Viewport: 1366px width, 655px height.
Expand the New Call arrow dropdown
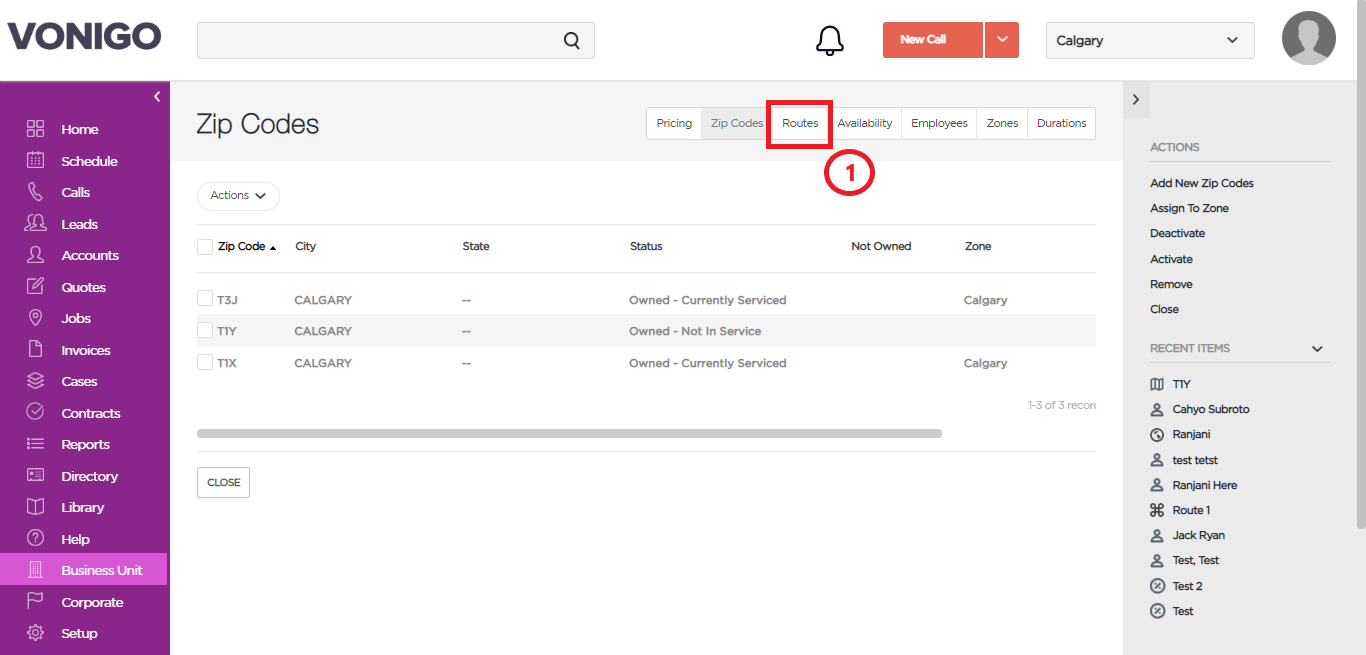pos(1002,40)
